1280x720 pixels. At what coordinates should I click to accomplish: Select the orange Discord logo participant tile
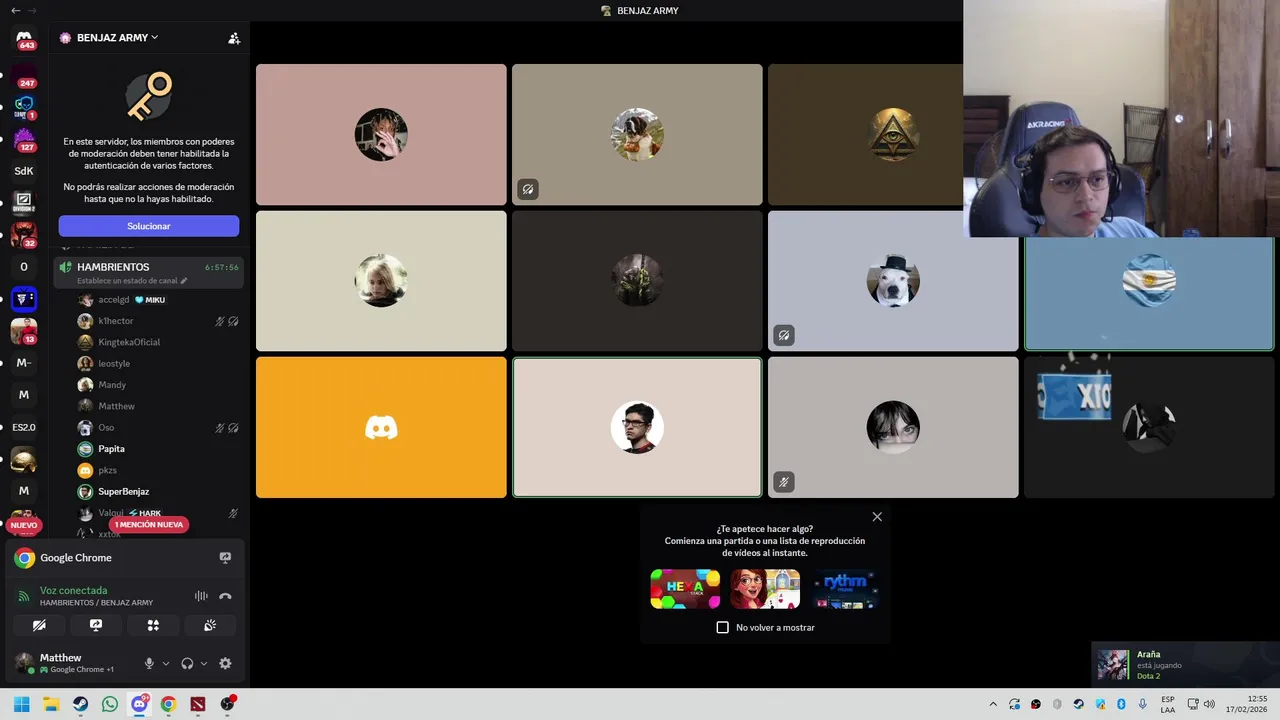[381, 427]
